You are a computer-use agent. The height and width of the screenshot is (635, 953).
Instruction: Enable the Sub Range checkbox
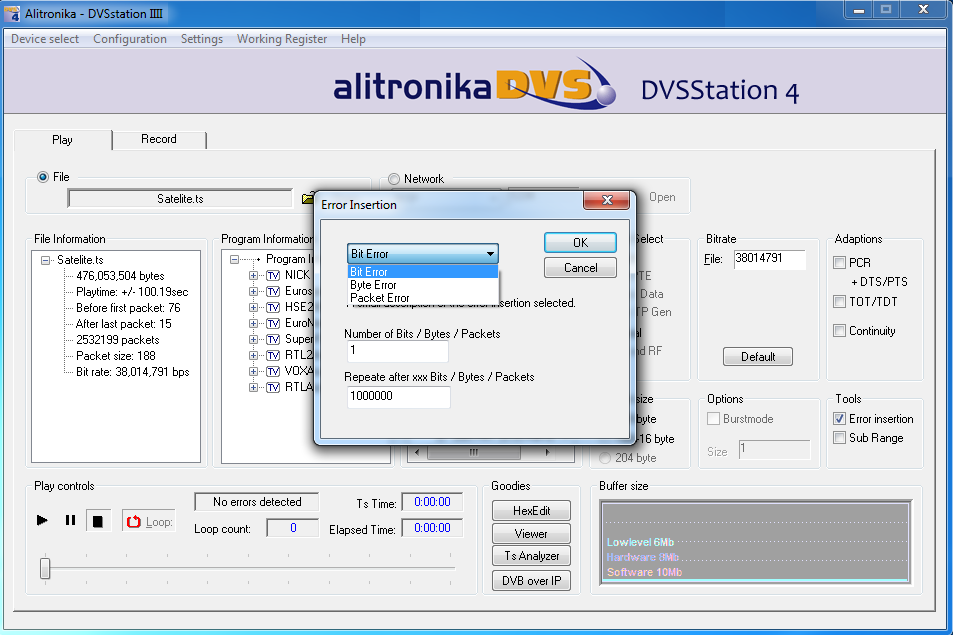click(840, 438)
